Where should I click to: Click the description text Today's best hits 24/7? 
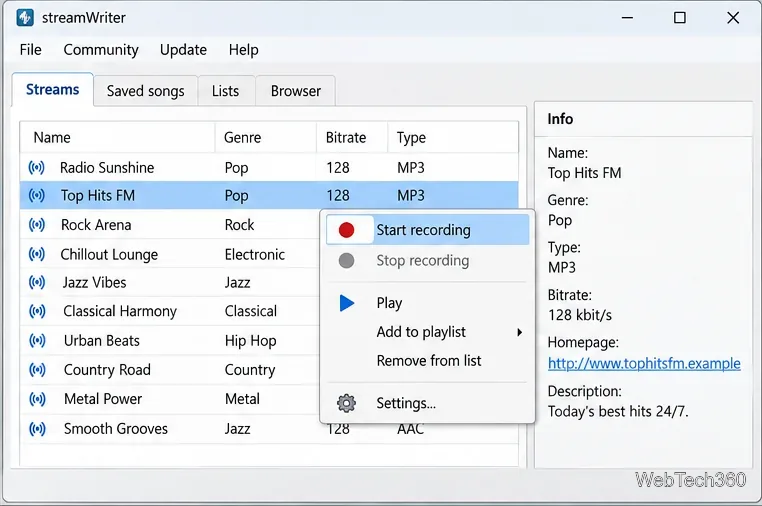tap(618, 412)
